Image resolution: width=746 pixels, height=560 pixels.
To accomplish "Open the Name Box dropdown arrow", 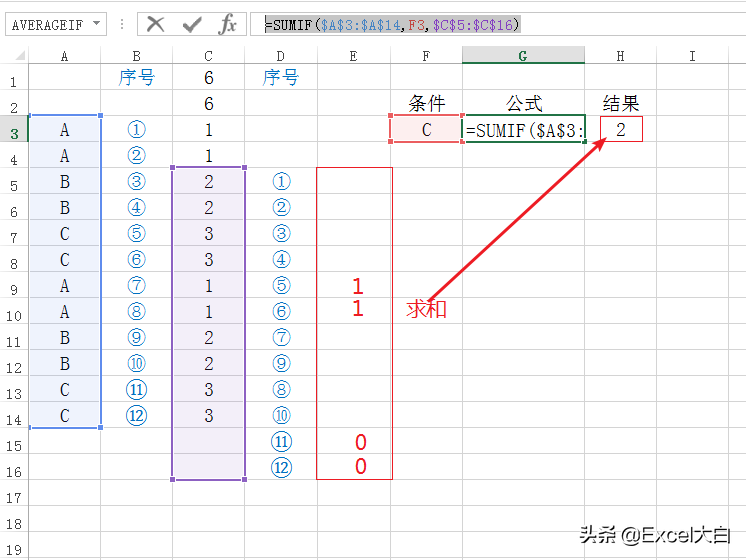I will click(x=97, y=23).
